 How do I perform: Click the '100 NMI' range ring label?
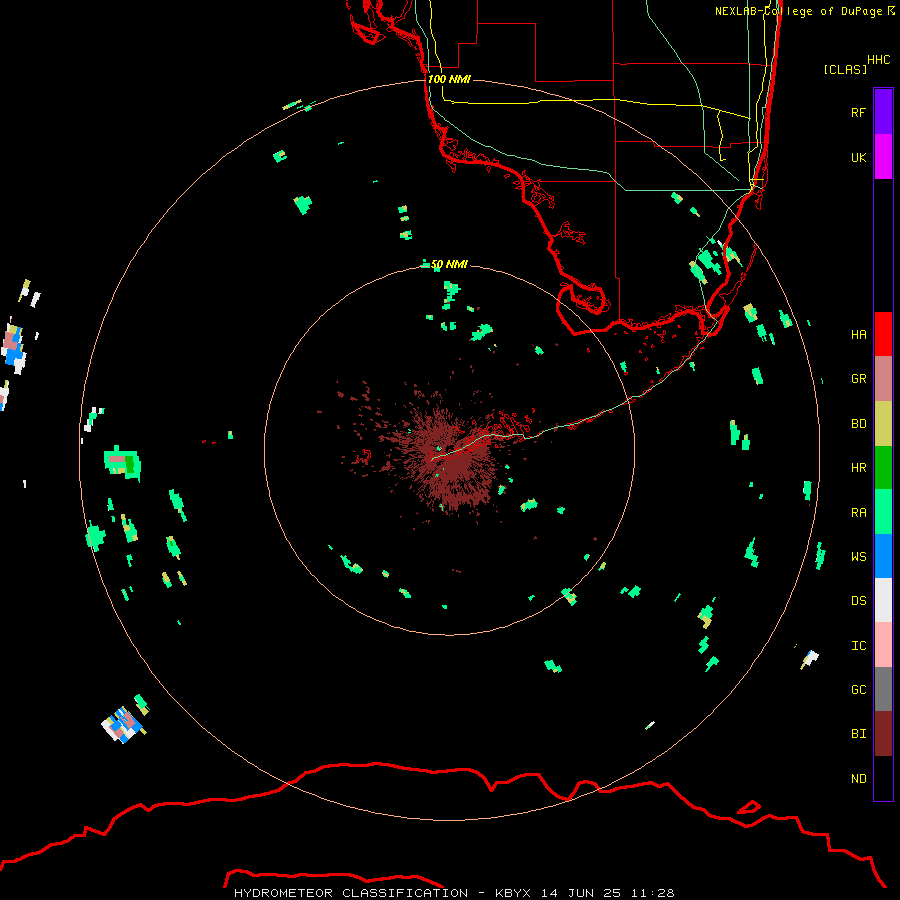(449, 79)
